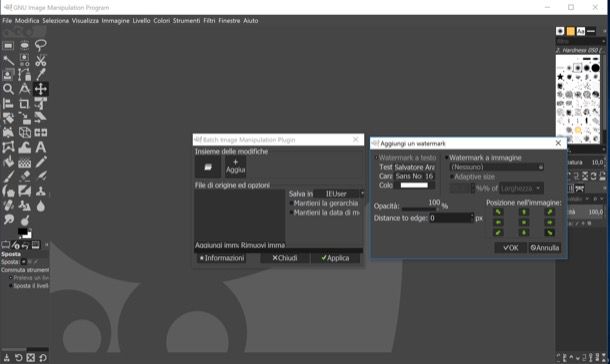Select the Ellipse Select tool
Screen dimensions: 610x364
tap(25, 46)
